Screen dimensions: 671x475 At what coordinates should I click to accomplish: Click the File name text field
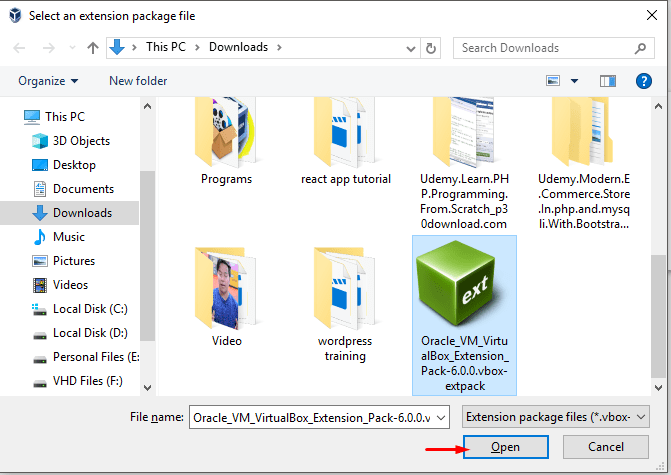pyautogui.click(x=312, y=417)
